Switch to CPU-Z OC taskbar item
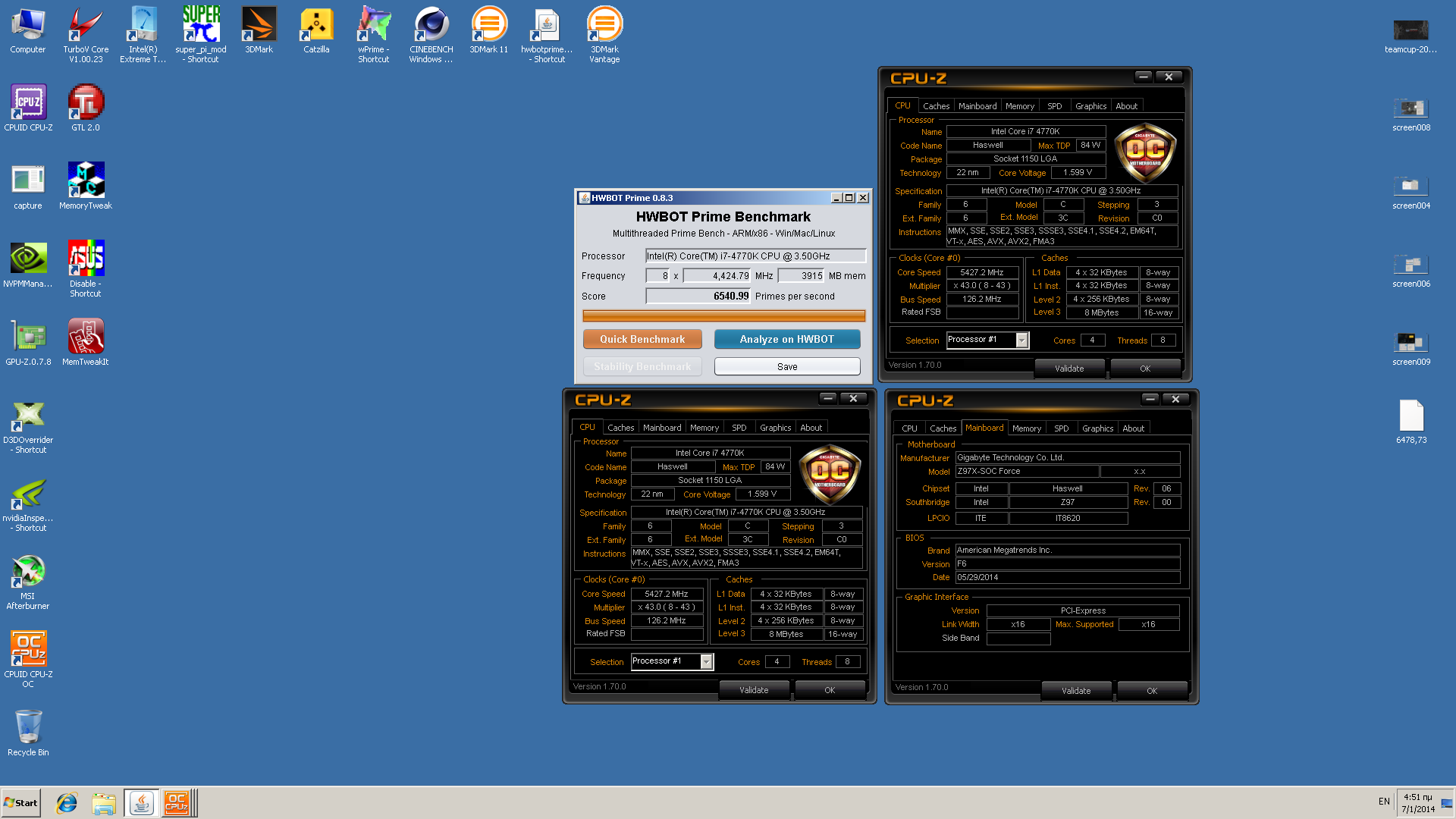This screenshot has width=1456, height=819. point(177,803)
